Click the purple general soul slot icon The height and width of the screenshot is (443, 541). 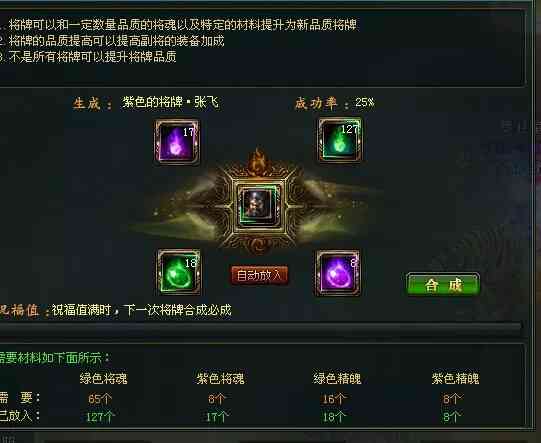coord(177,141)
